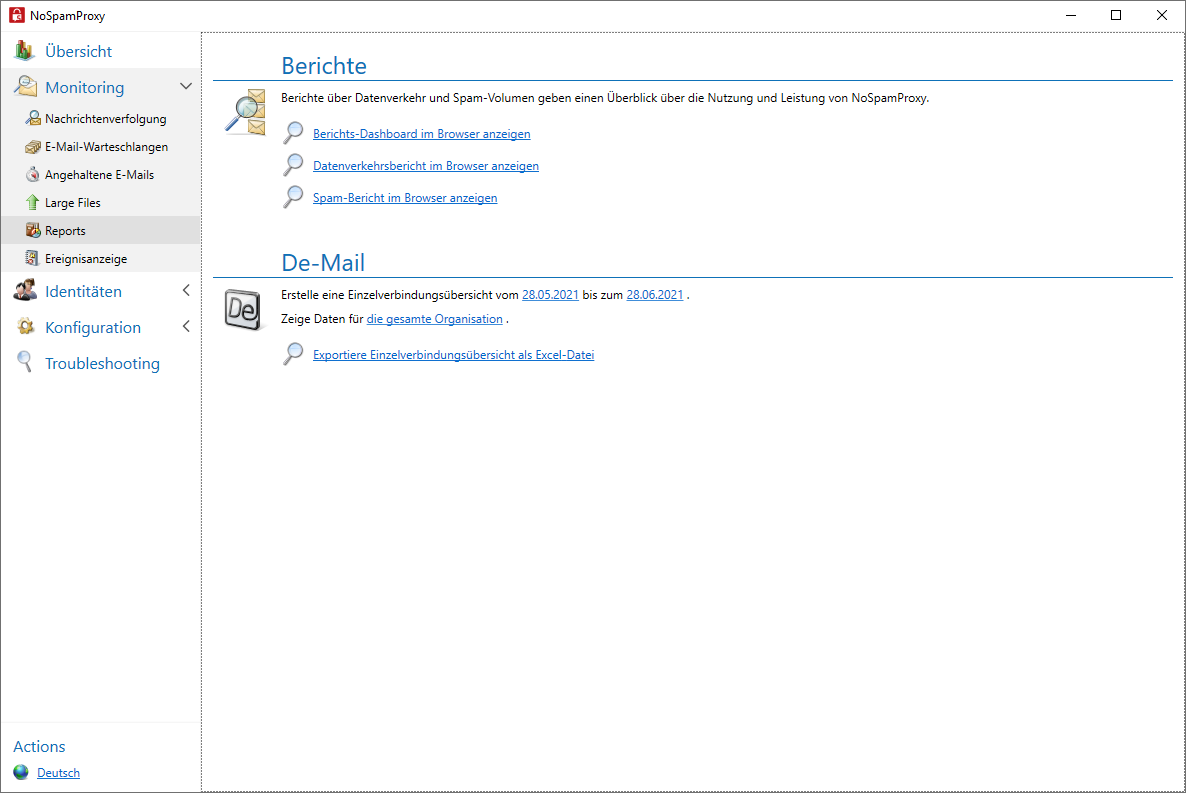The height and width of the screenshot is (793, 1186).
Task: Open the Übersicht page
Action: click(x=79, y=51)
